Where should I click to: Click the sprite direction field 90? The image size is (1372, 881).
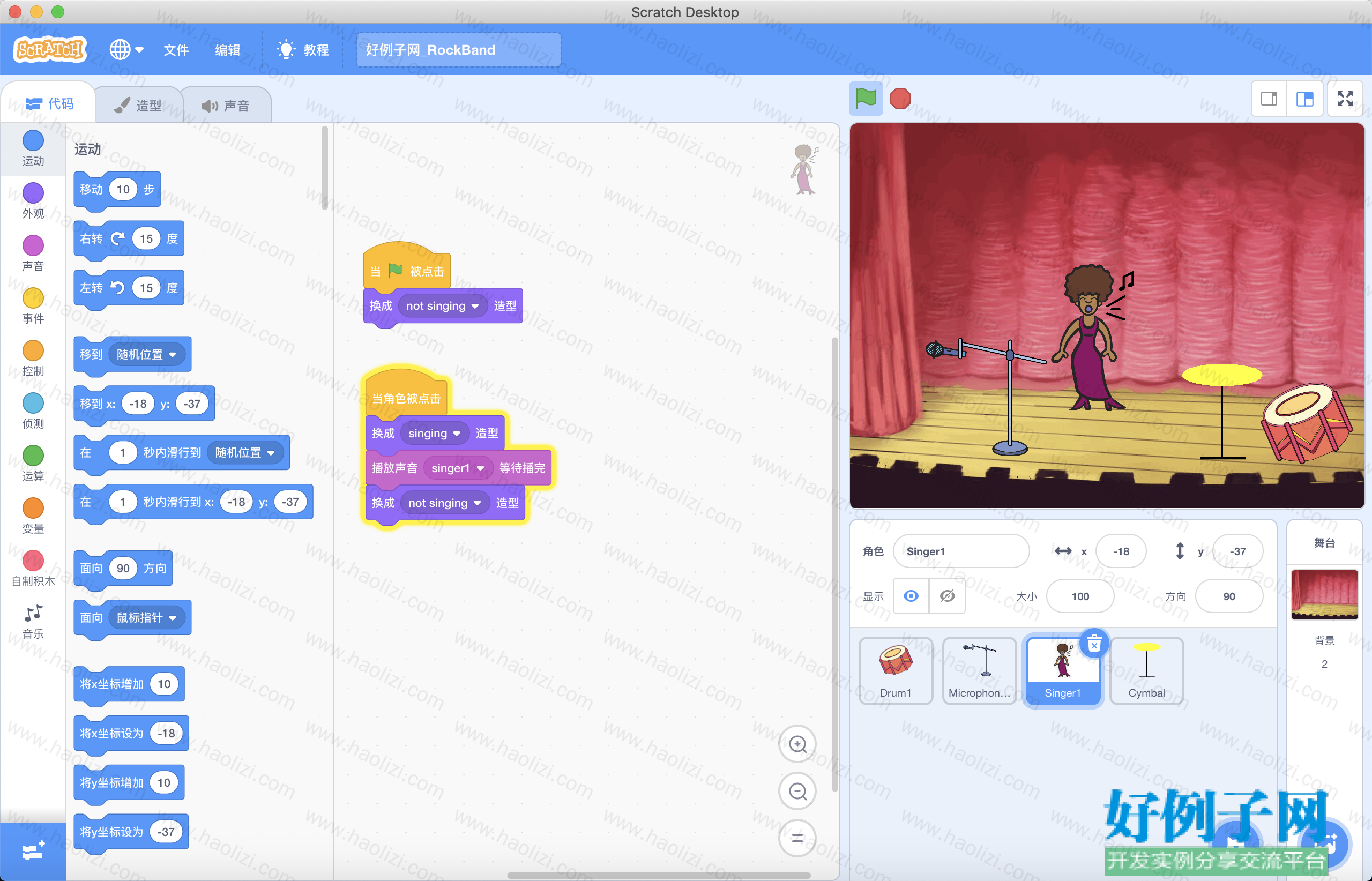point(1229,596)
